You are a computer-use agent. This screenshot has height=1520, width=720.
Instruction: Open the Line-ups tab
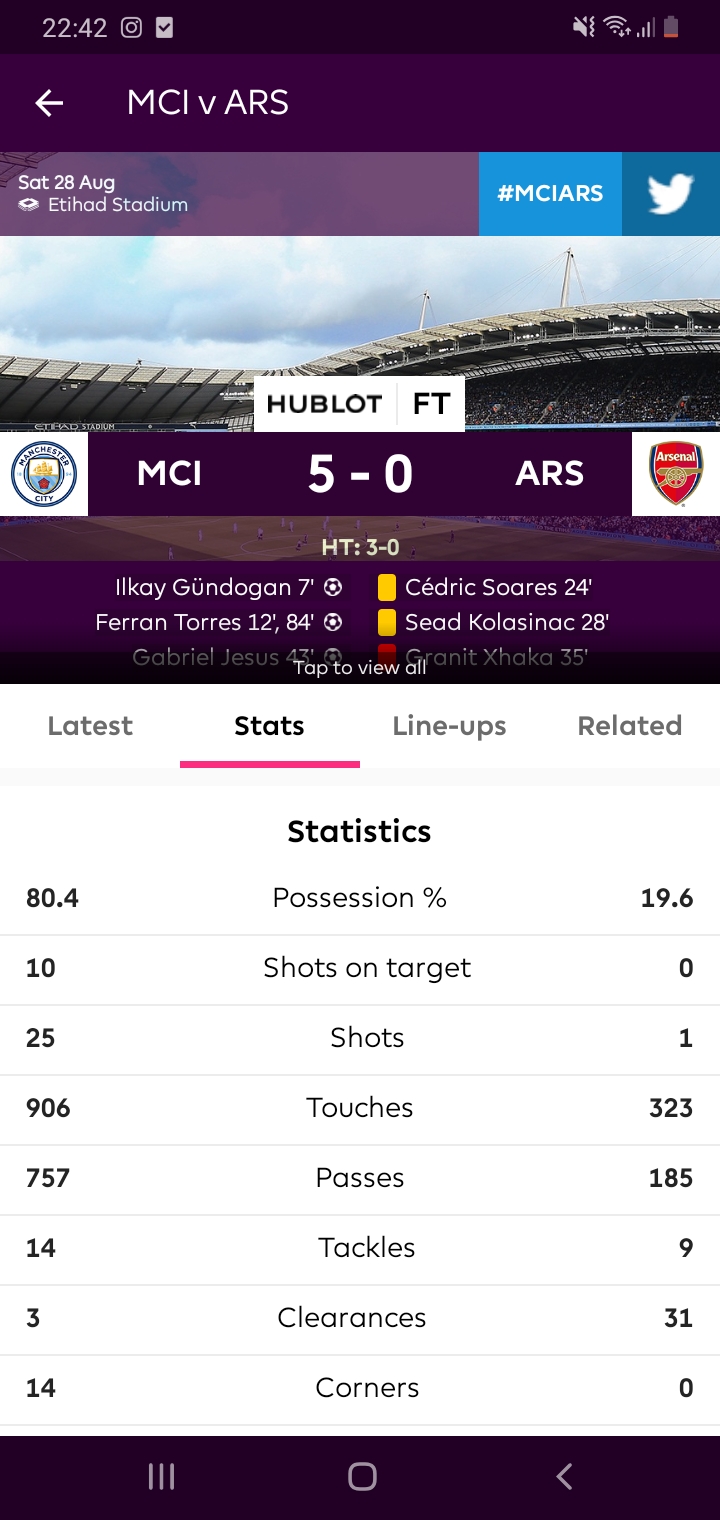click(449, 726)
